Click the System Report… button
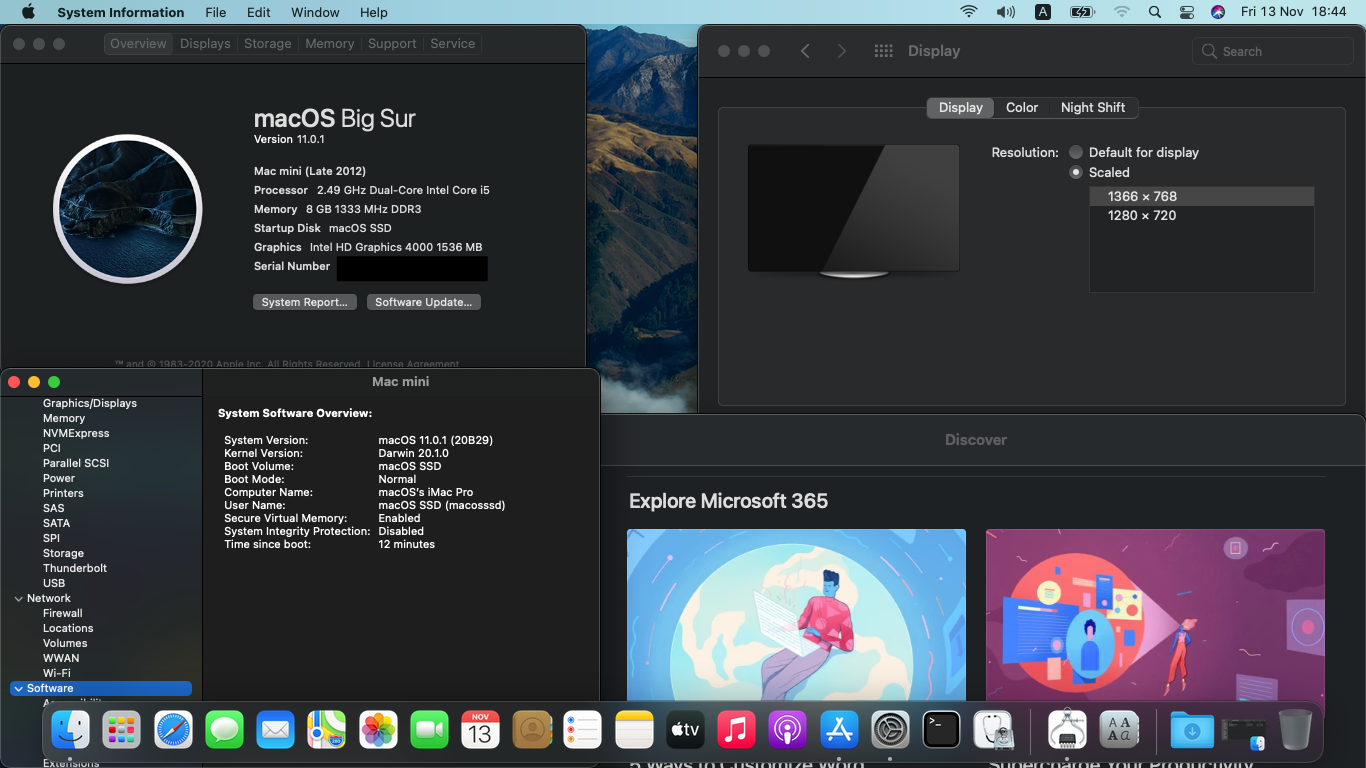The image size is (1366, 768). coord(305,302)
